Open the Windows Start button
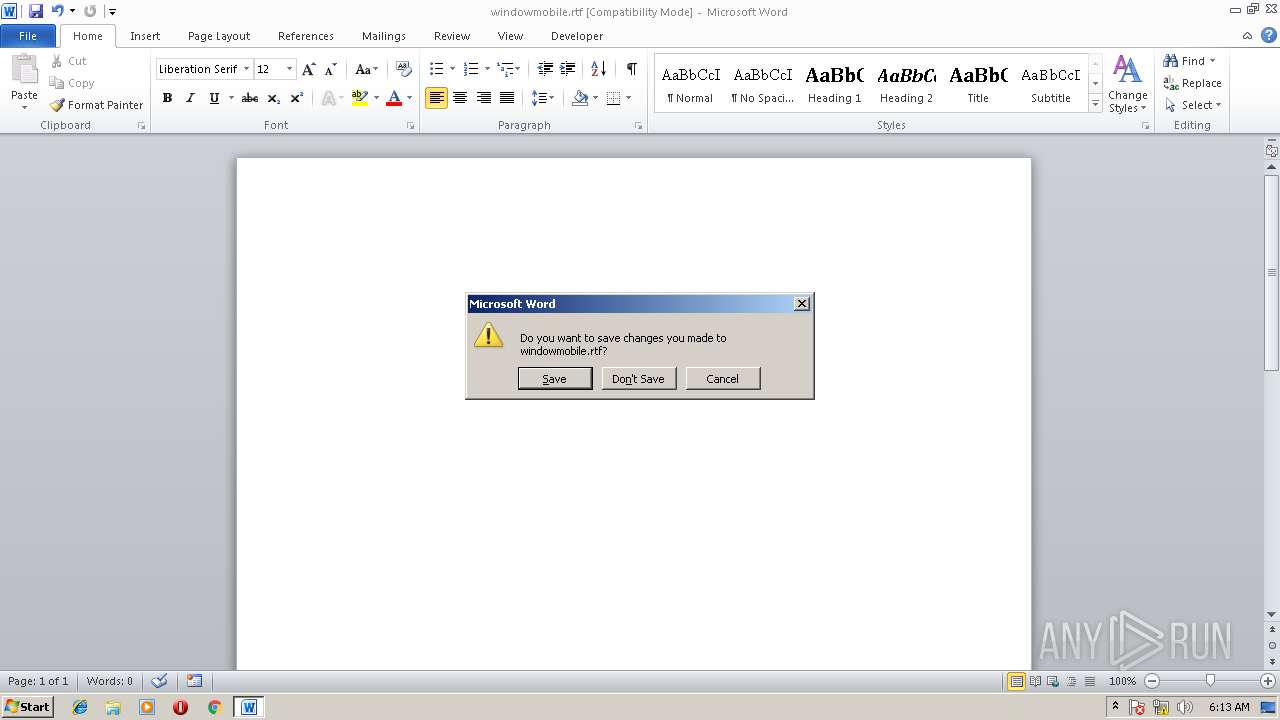The height and width of the screenshot is (720, 1280). coord(27,707)
